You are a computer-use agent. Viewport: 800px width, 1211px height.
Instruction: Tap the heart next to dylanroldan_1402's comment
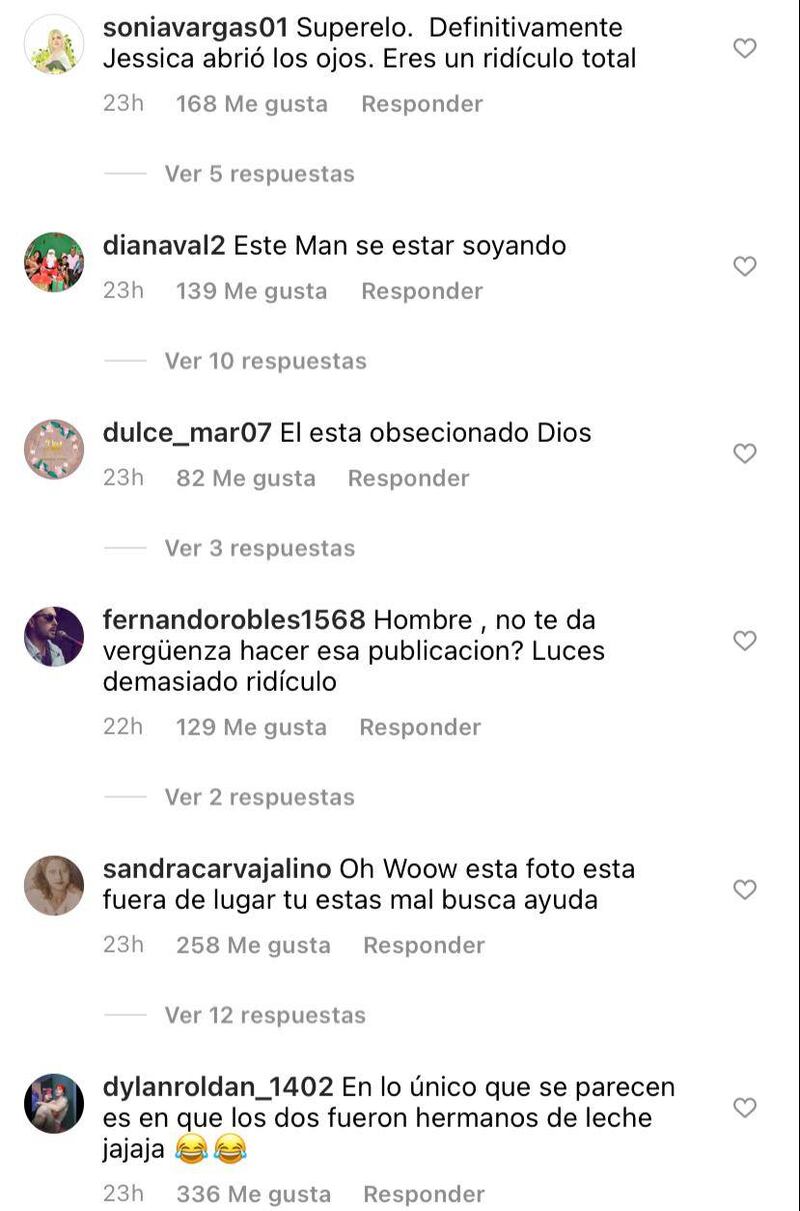(745, 1107)
